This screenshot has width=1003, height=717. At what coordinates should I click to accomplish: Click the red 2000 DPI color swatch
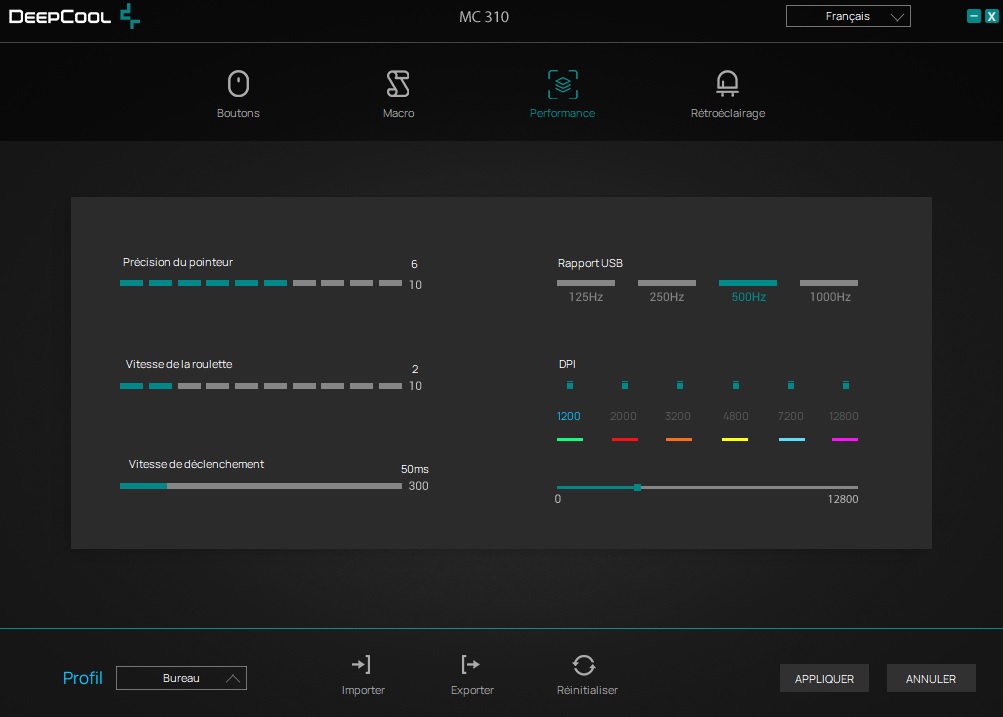pyautogui.click(x=624, y=439)
